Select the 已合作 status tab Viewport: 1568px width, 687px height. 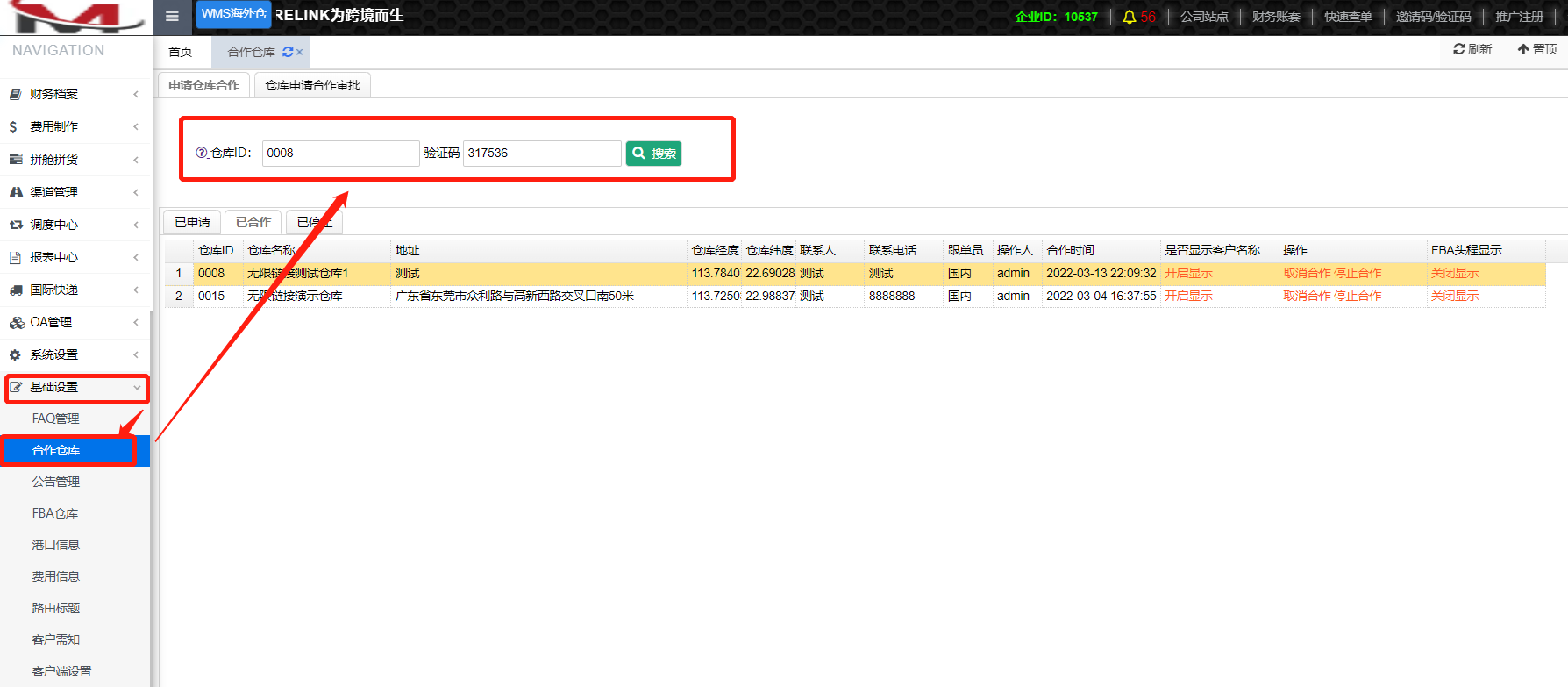[x=253, y=222]
